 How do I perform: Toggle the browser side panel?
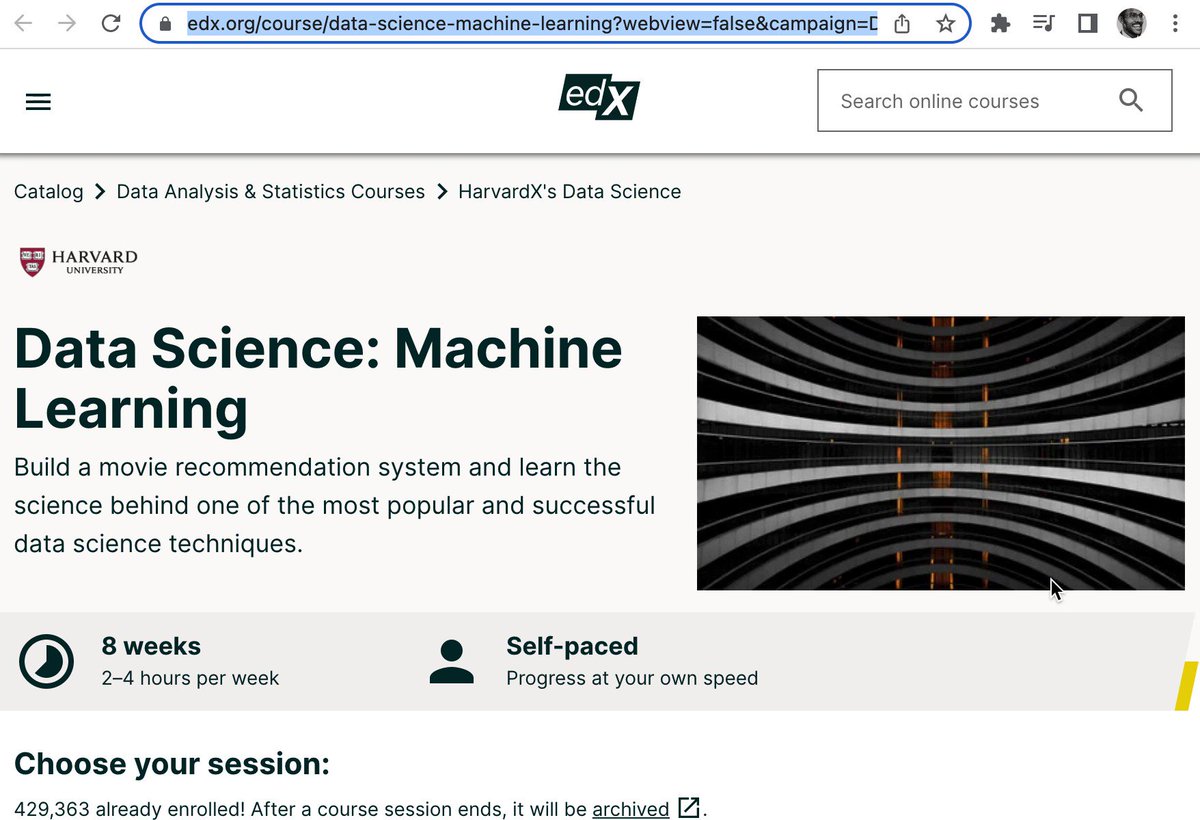1087,23
